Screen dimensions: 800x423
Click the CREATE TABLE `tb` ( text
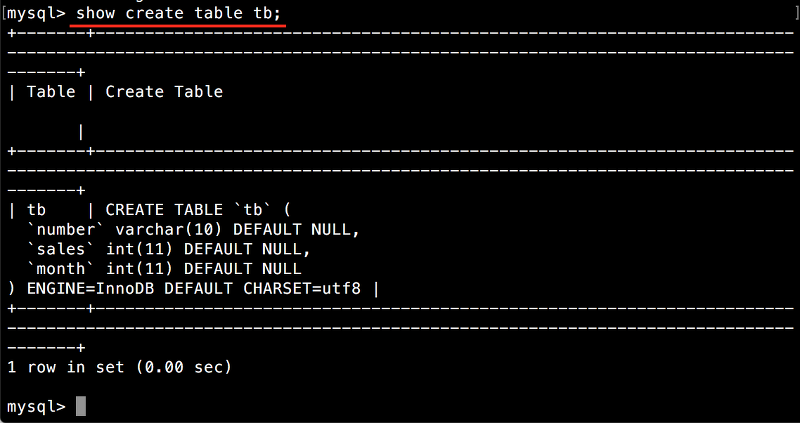(198, 210)
